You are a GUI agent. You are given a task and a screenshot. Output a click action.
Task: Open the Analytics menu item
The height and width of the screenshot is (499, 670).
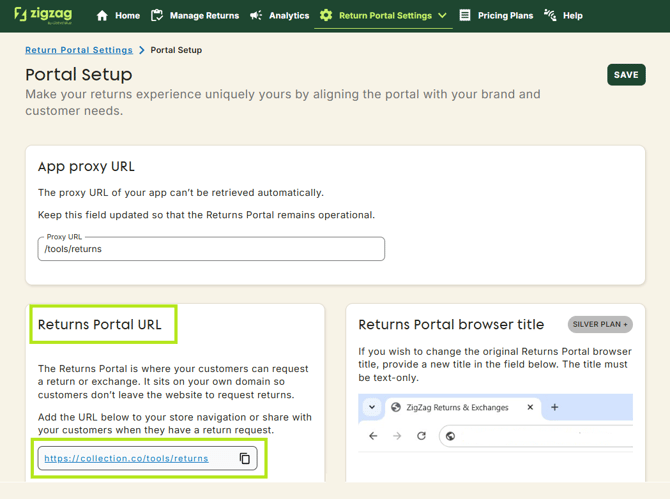point(289,16)
